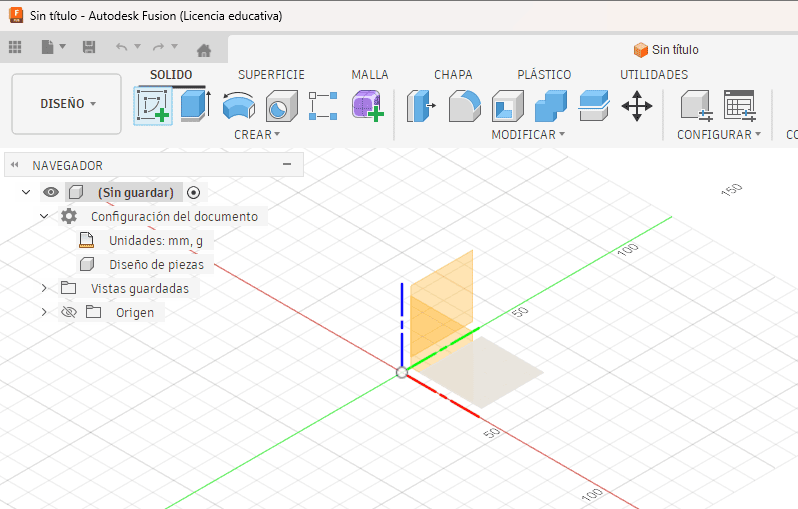Click the Fusion app icon in title bar

[16, 15]
